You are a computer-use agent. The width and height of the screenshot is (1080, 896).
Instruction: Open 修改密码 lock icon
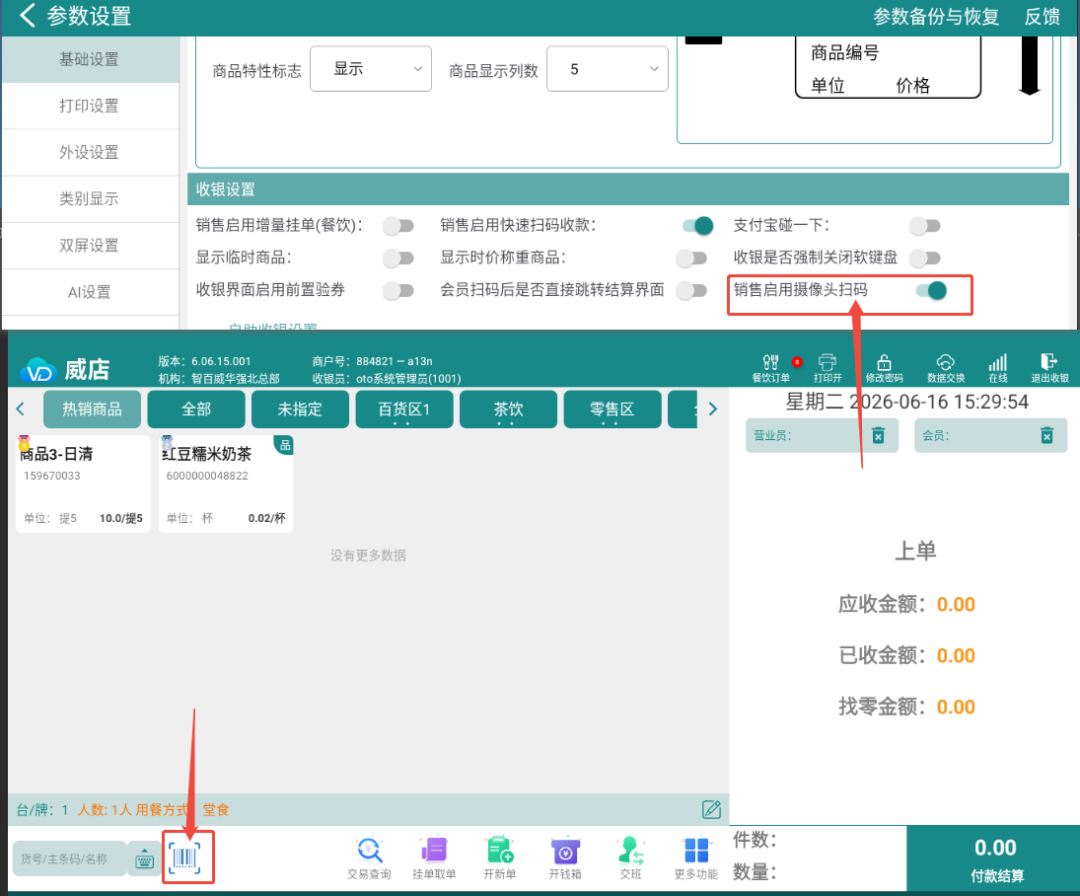884,368
